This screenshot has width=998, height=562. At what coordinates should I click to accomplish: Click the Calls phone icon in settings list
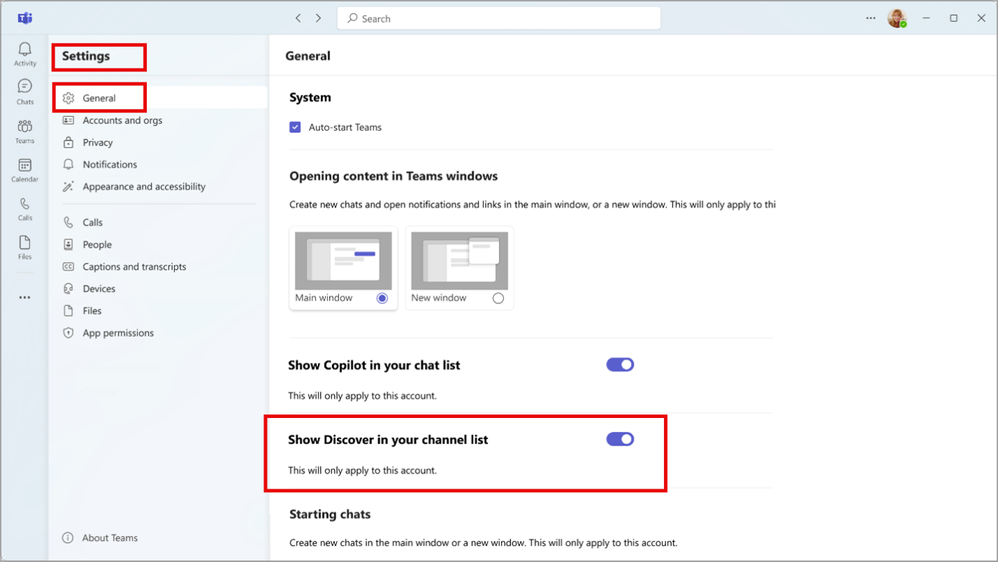69,222
